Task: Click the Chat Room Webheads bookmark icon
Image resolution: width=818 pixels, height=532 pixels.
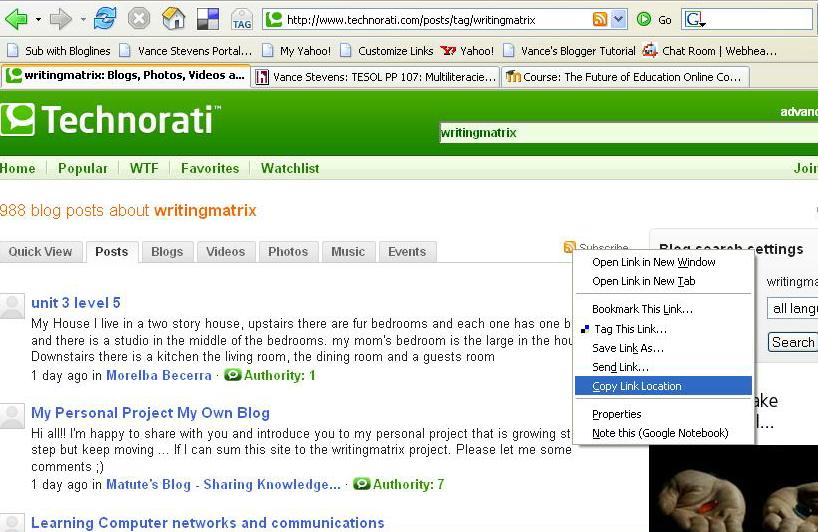Action: (x=649, y=51)
